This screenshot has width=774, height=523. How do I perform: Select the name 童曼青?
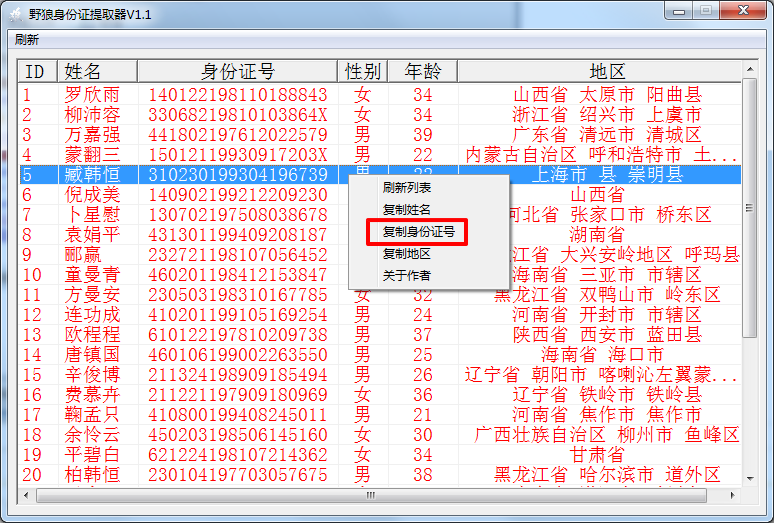tap(92, 274)
